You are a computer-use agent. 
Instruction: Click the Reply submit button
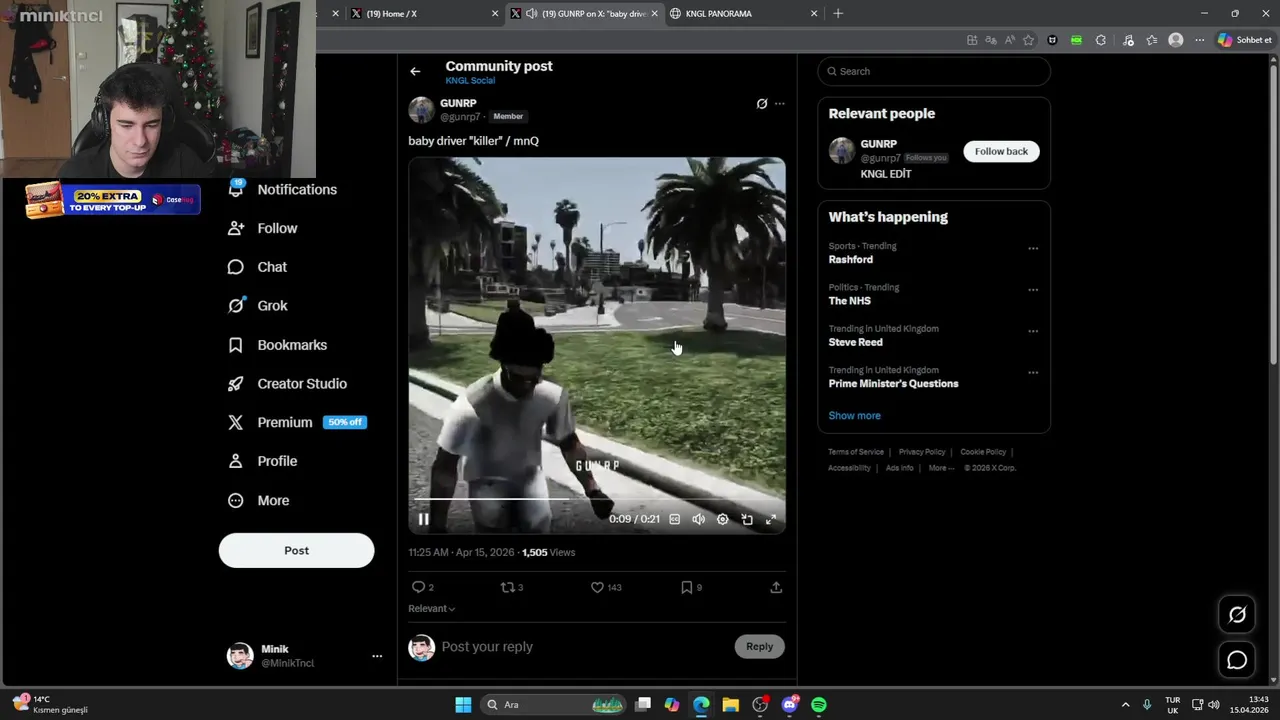[x=759, y=646]
